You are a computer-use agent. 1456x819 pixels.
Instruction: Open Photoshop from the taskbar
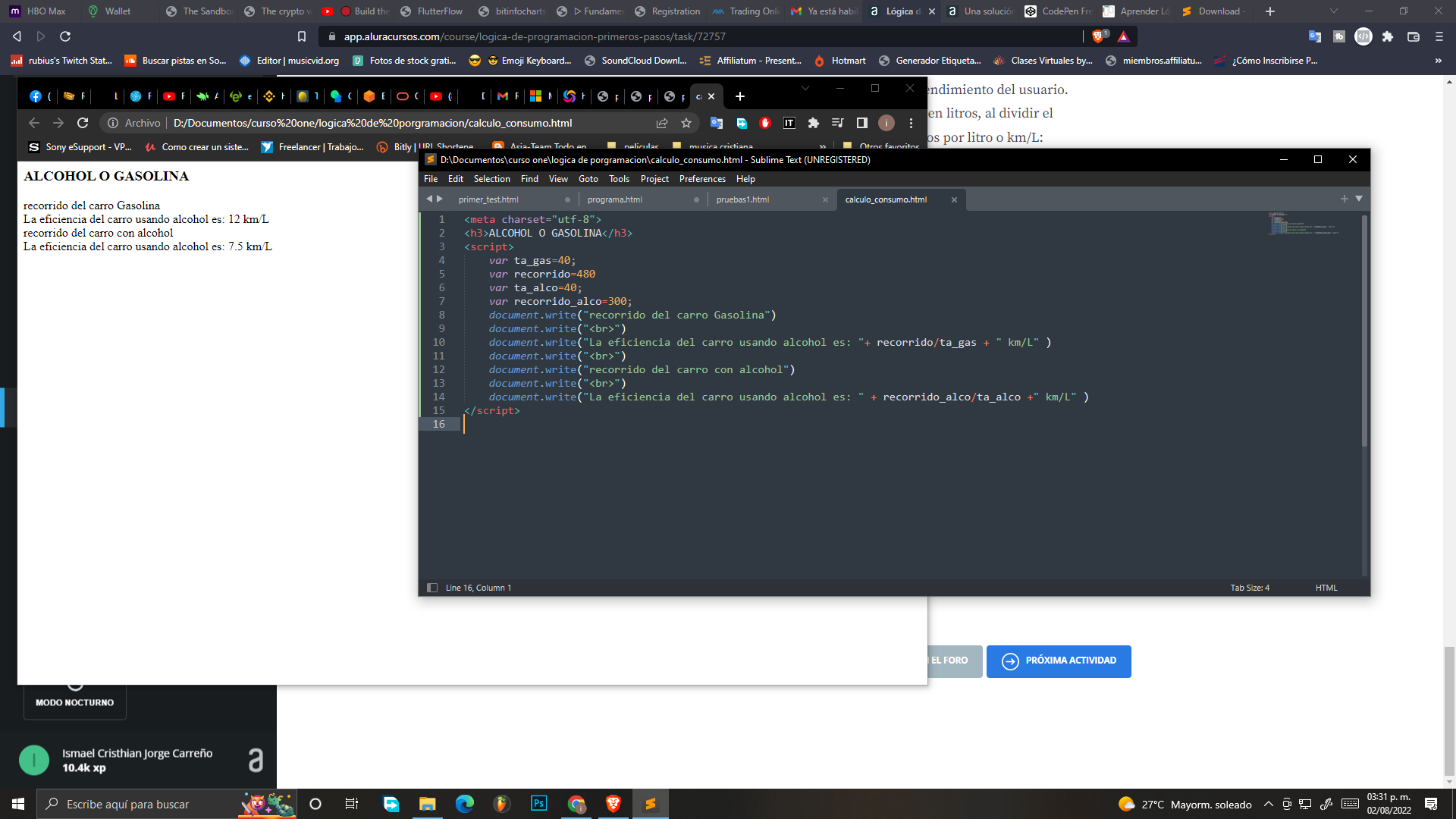(539, 804)
